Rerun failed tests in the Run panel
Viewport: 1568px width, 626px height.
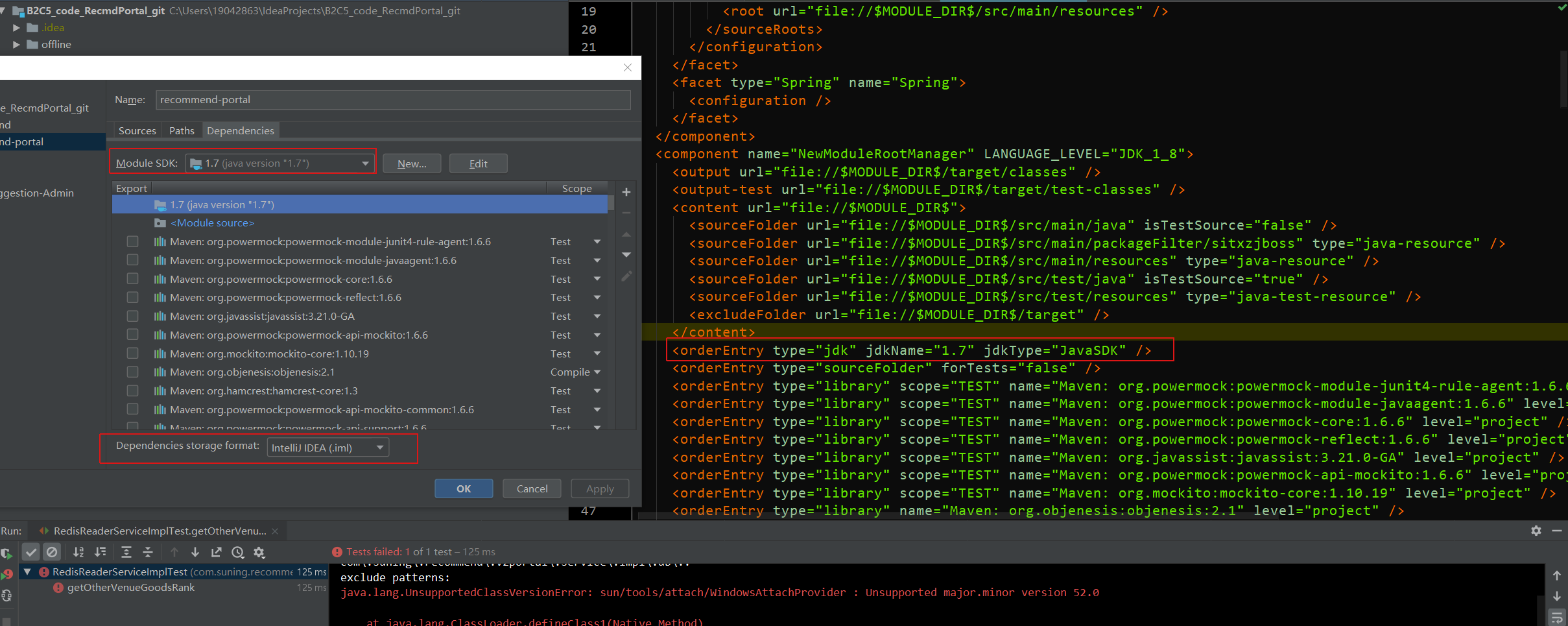[x=7, y=574]
